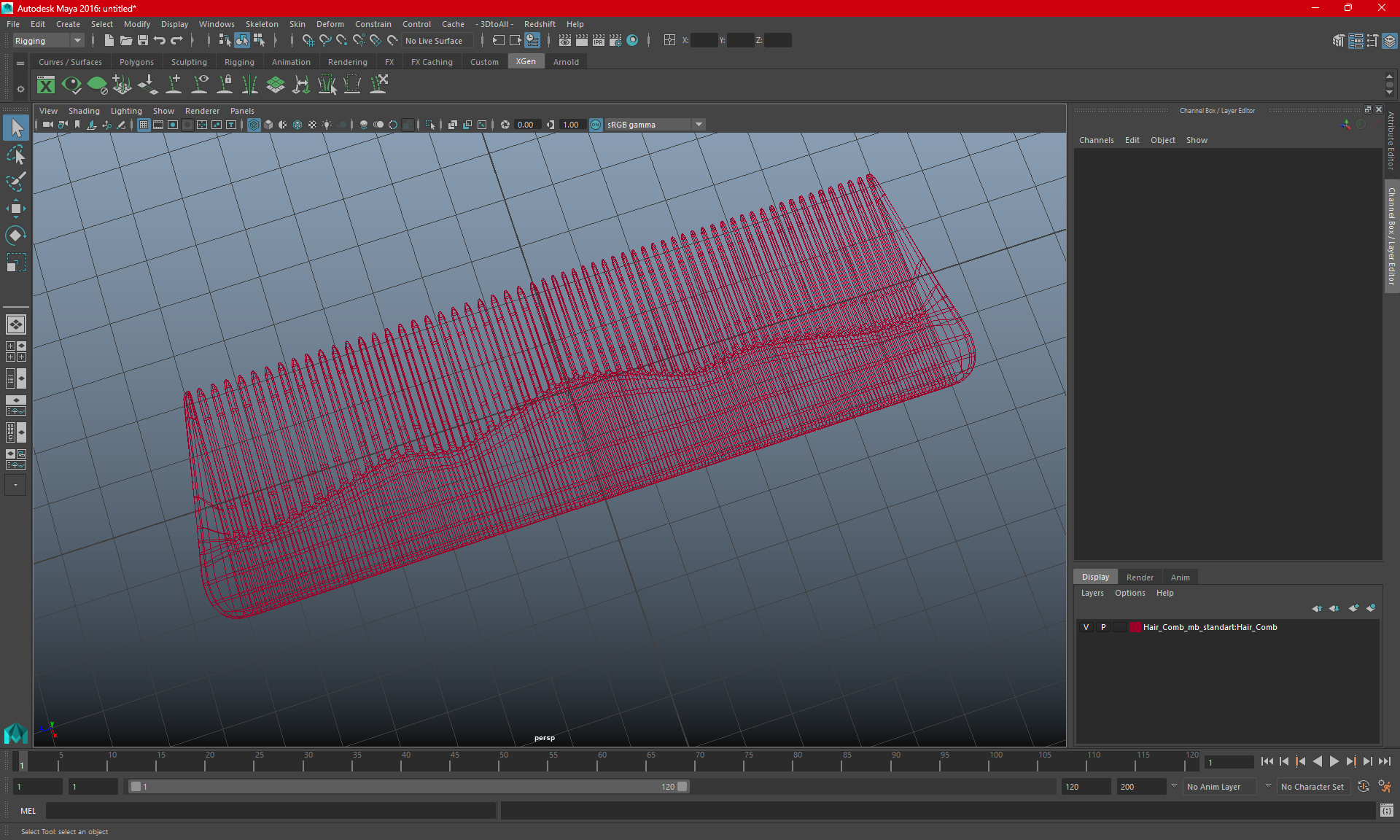Switch to the Polygons shelf tab
Image resolution: width=1400 pixels, height=840 pixels.
tap(136, 62)
